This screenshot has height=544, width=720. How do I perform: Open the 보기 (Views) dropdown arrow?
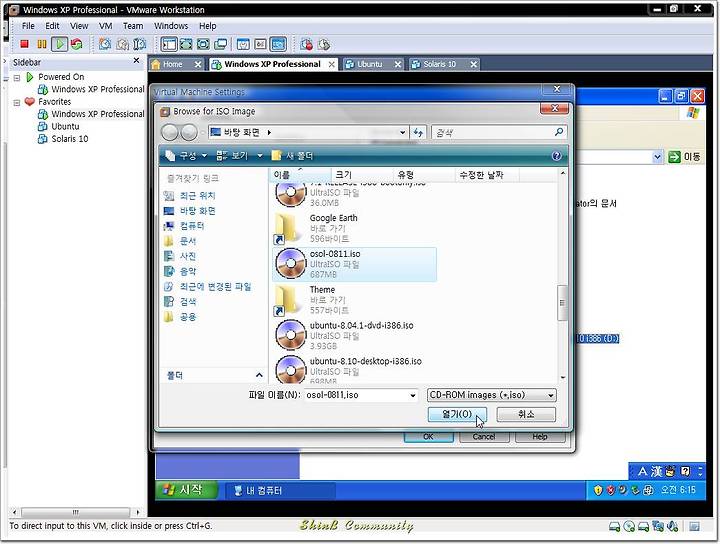pyautogui.click(x=259, y=156)
